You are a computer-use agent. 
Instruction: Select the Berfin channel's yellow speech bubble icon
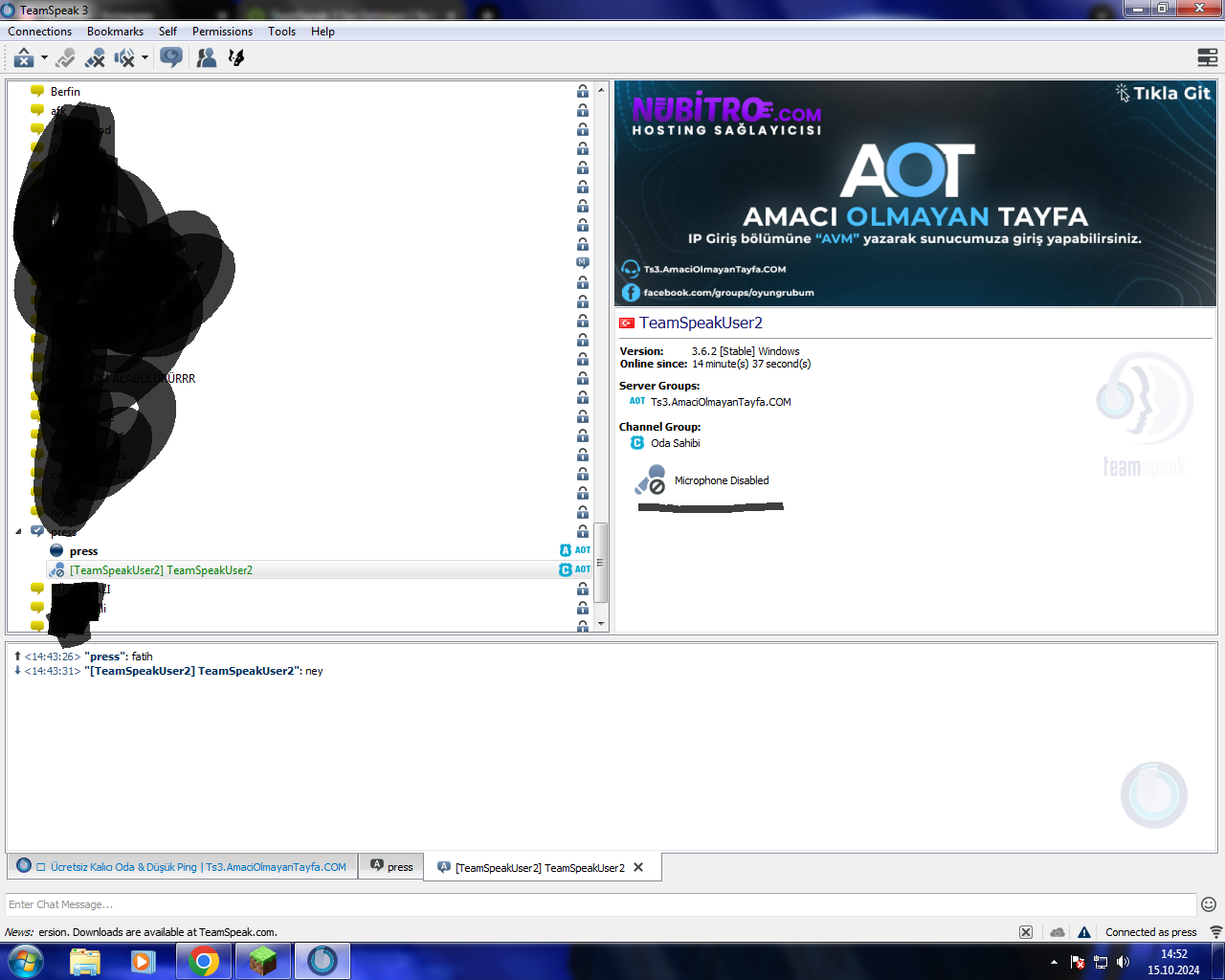37,91
